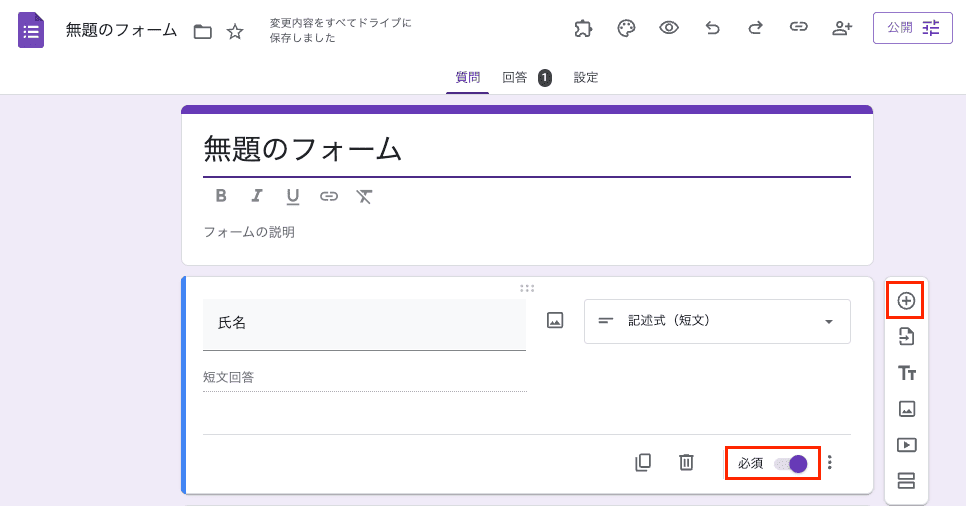Open the add-ons puzzle icon

pyautogui.click(x=583, y=28)
